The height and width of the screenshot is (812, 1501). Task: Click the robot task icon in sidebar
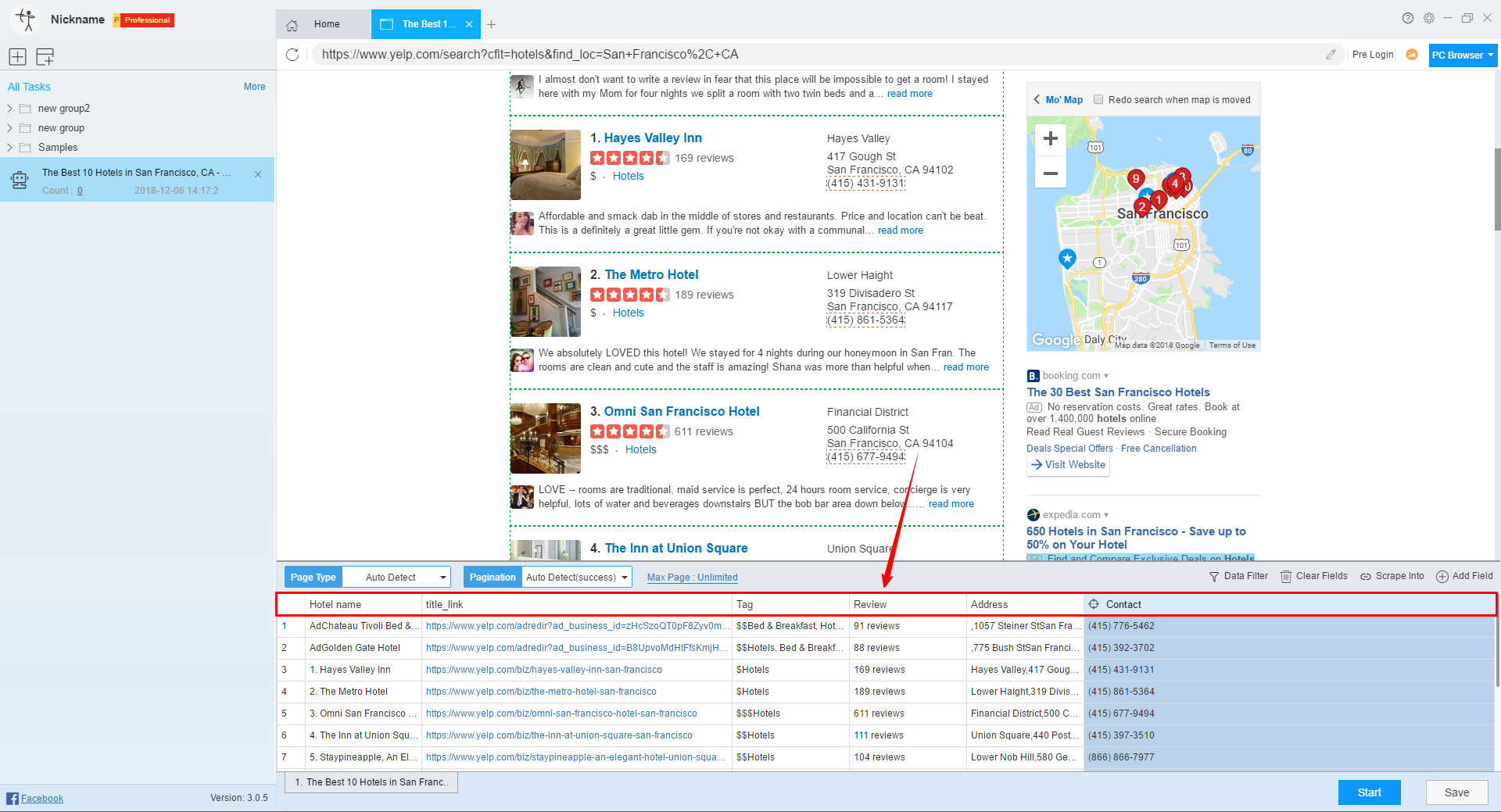(x=20, y=180)
